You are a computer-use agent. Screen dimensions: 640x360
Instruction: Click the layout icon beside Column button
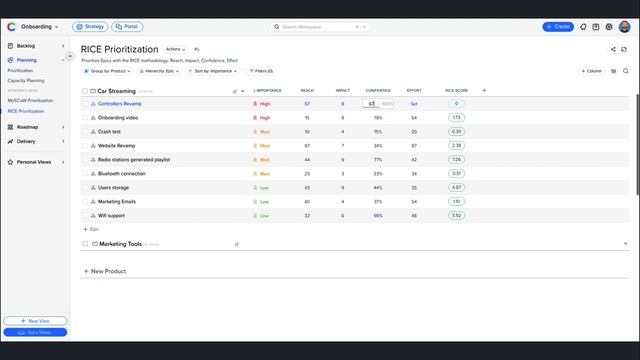click(613, 71)
